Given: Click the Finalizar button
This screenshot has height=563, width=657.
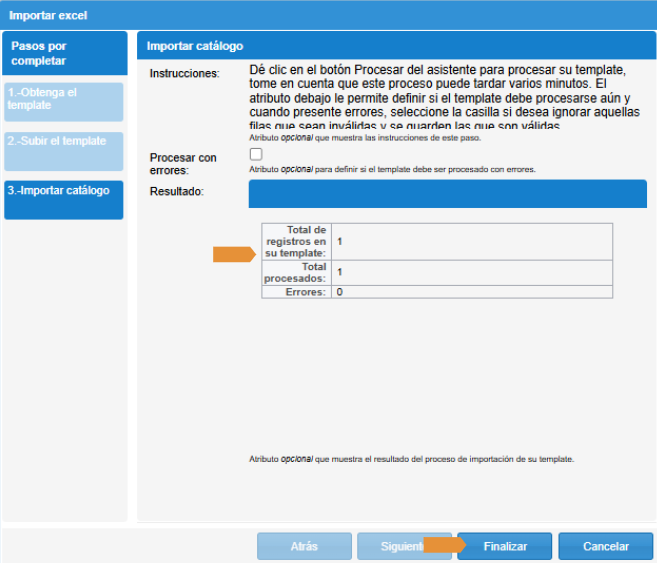Looking at the screenshot, I should click(505, 546).
